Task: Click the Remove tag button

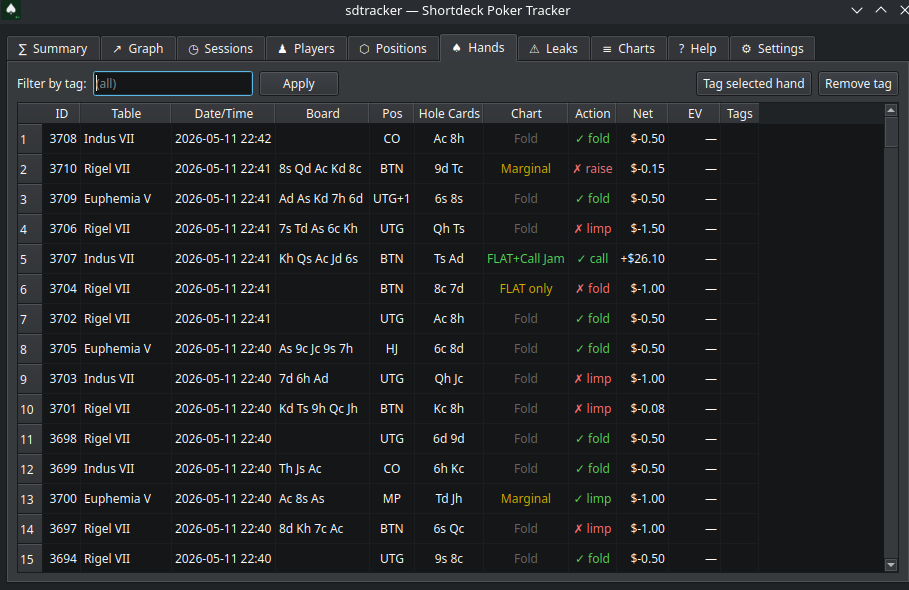Action: [x=858, y=83]
